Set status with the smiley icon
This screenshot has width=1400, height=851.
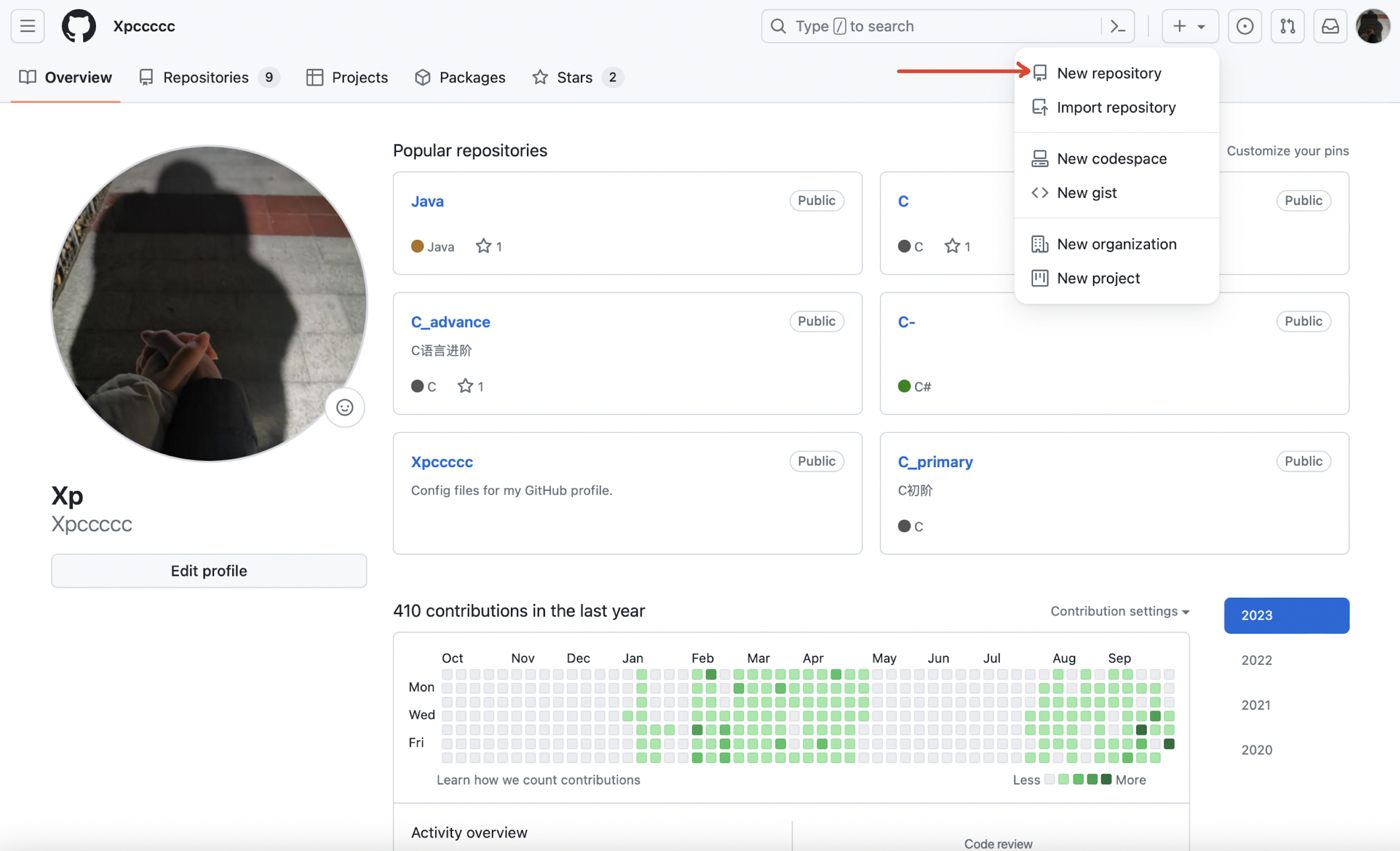(345, 408)
